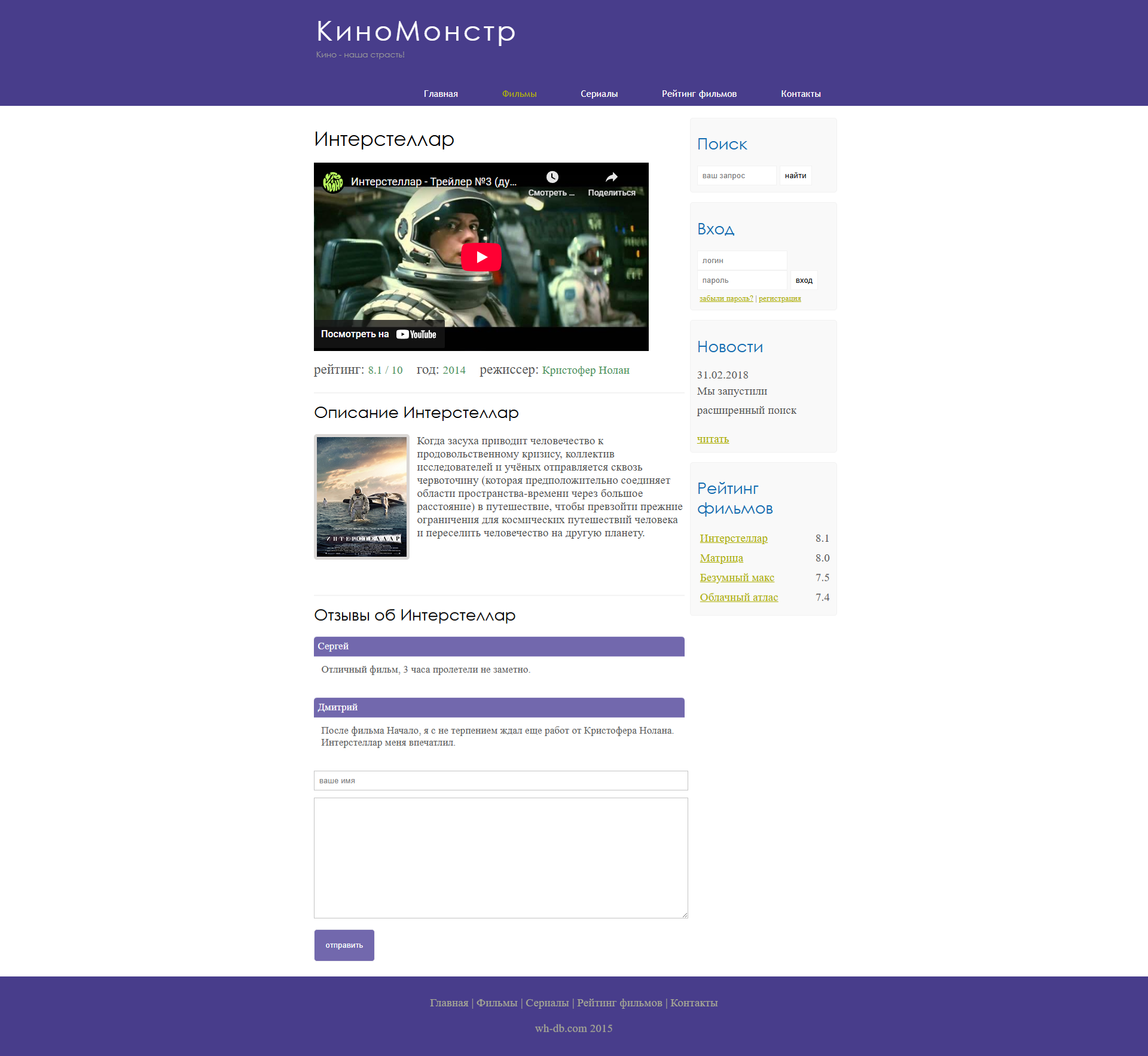Open Безумный макс in rating list
Screen dimensions: 1148x1056
click(x=737, y=578)
